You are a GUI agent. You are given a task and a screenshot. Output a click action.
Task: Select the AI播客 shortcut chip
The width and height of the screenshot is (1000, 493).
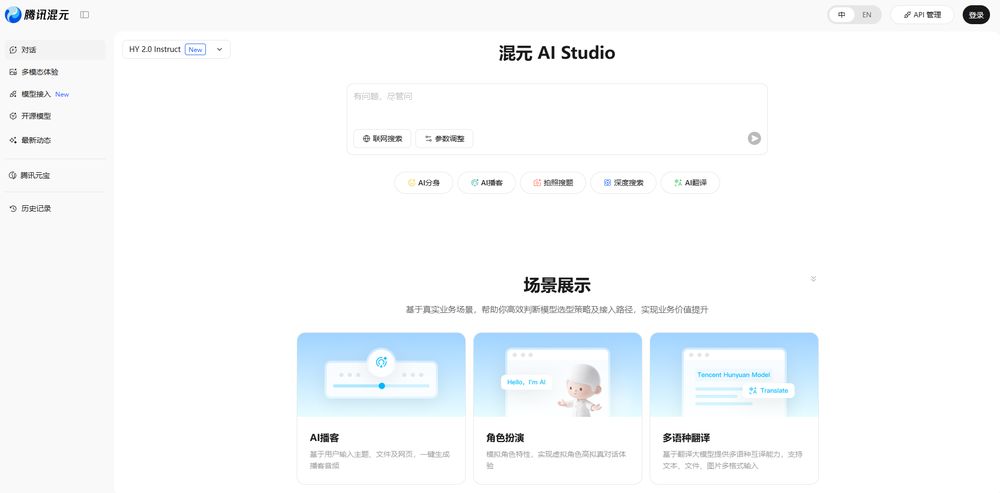(x=487, y=182)
